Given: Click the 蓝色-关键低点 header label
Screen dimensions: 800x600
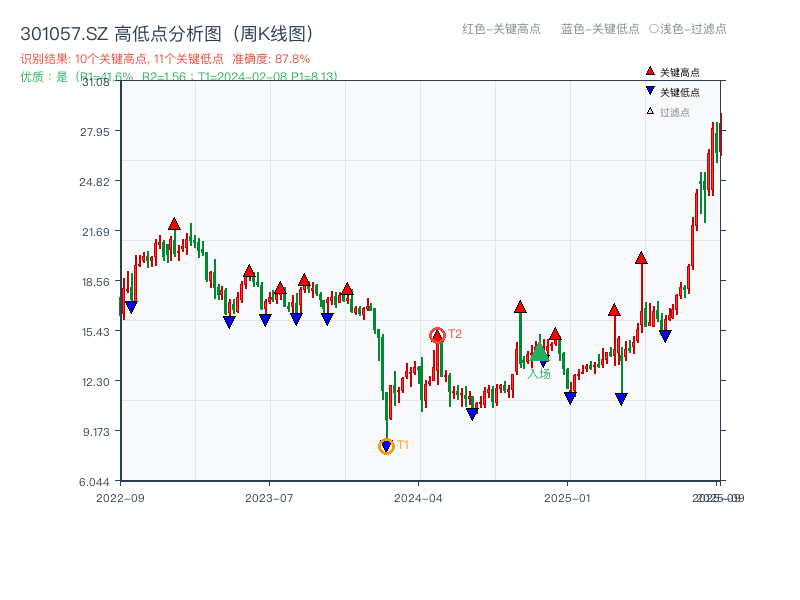Looking at the screenshot, I should (600, 29).
